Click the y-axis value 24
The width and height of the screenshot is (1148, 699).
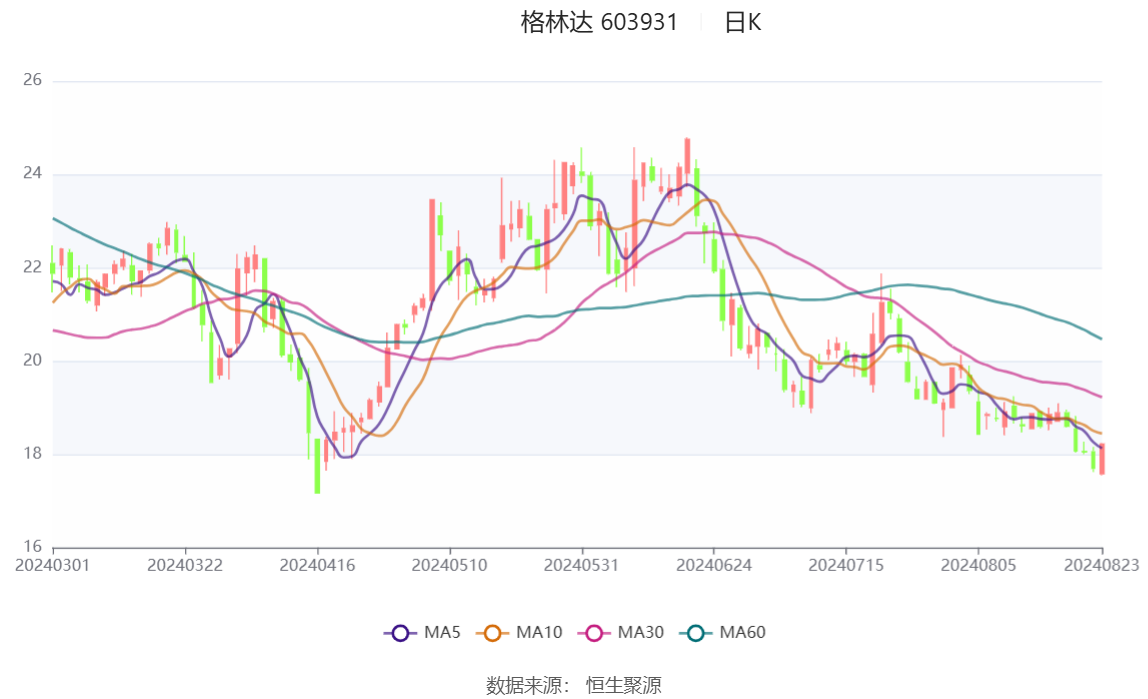tap(32, 173)
